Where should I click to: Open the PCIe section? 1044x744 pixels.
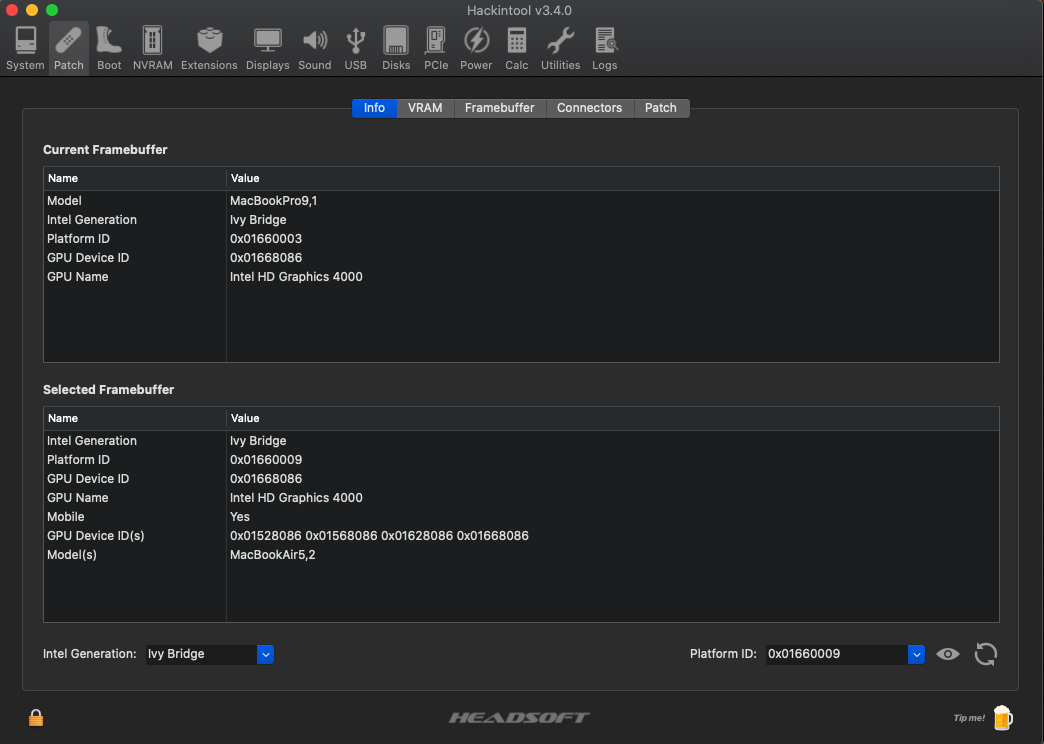(436, 48)
